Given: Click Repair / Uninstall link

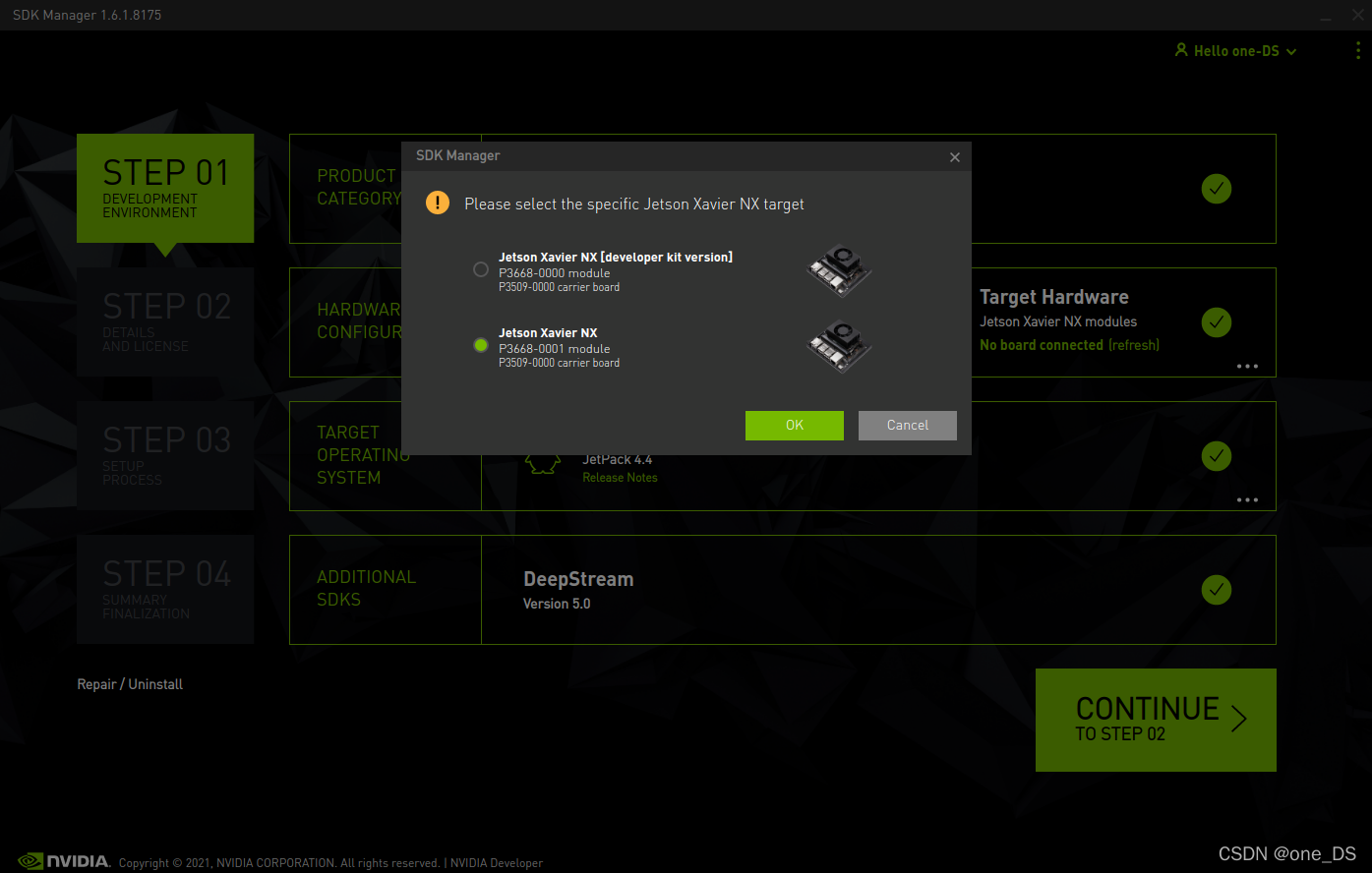Looking at the screenshot, I should click(130, 684).
